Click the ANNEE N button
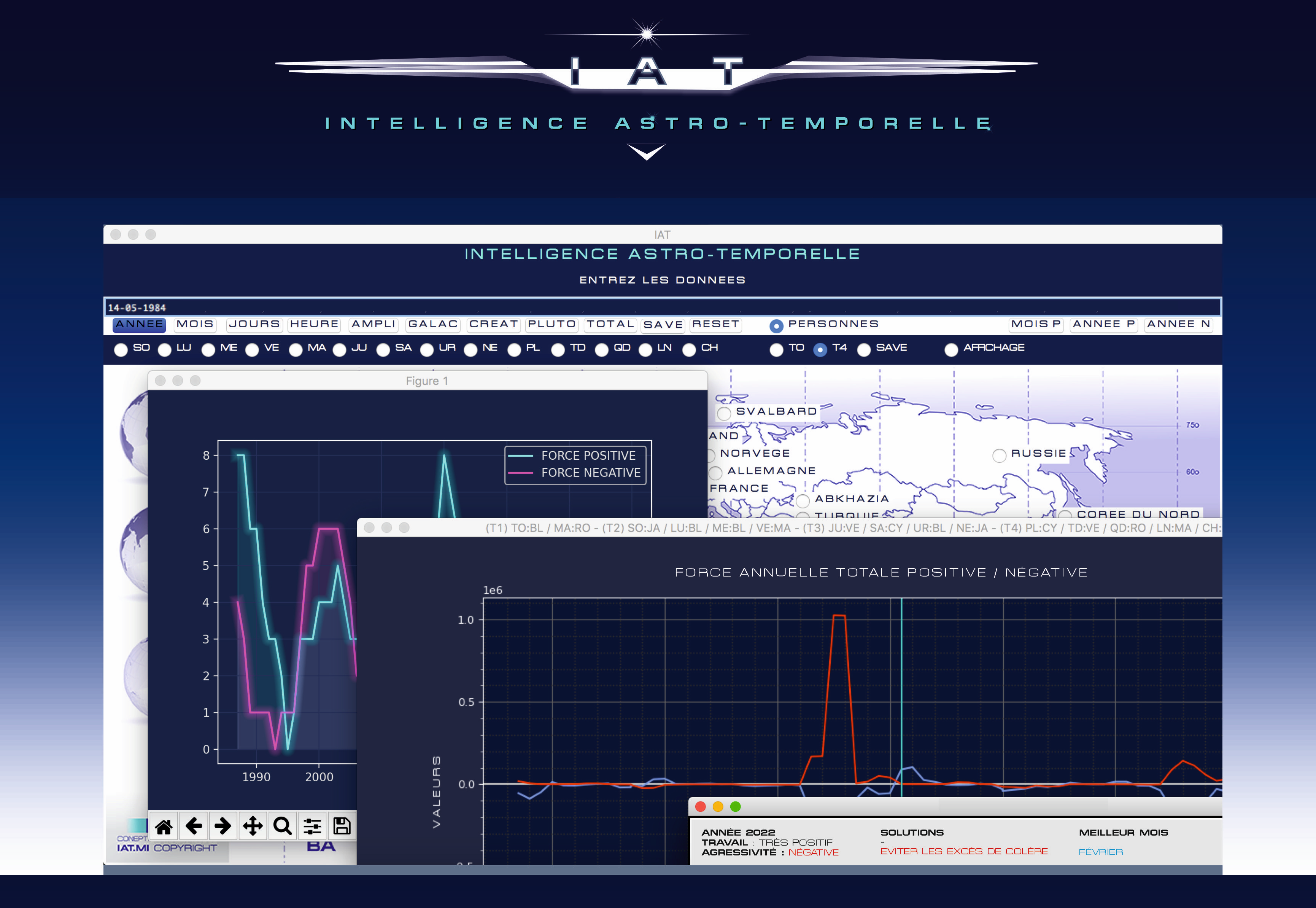 (x=1178, y=324)
